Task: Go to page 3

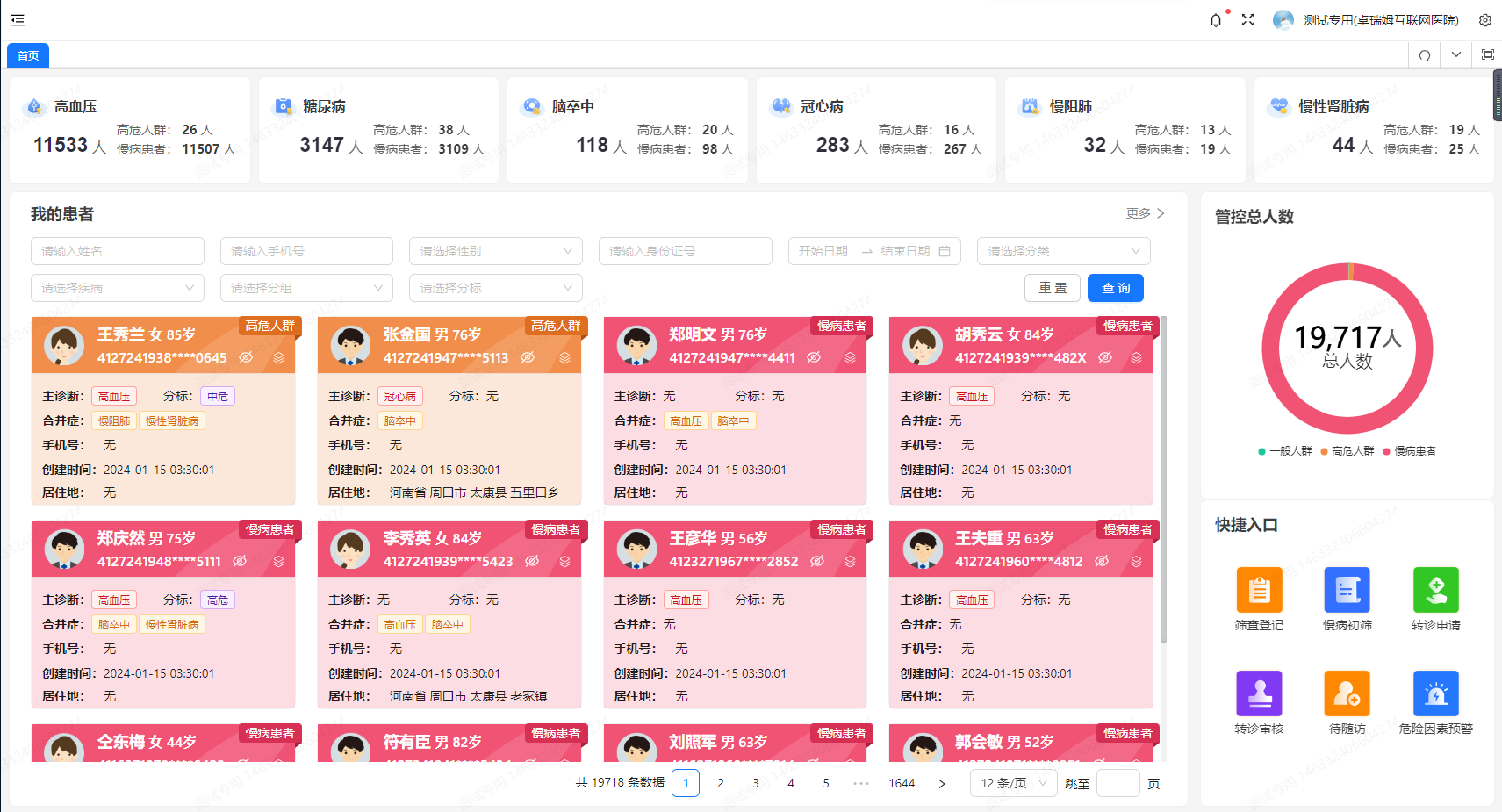Action: click(756, 783)
